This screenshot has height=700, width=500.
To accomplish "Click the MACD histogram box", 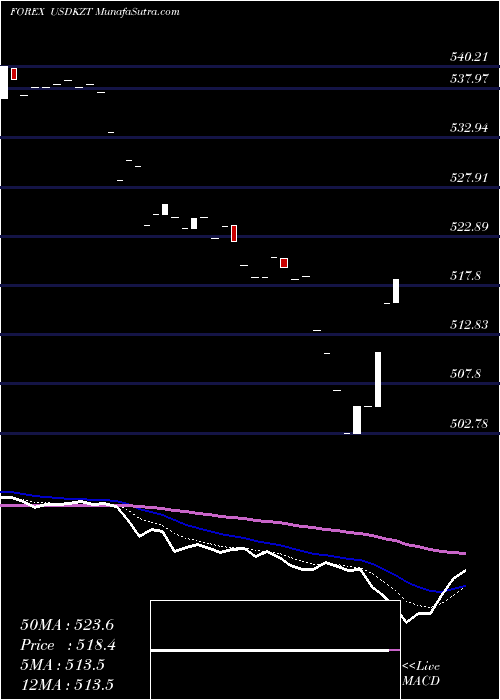I will (275, 650).
